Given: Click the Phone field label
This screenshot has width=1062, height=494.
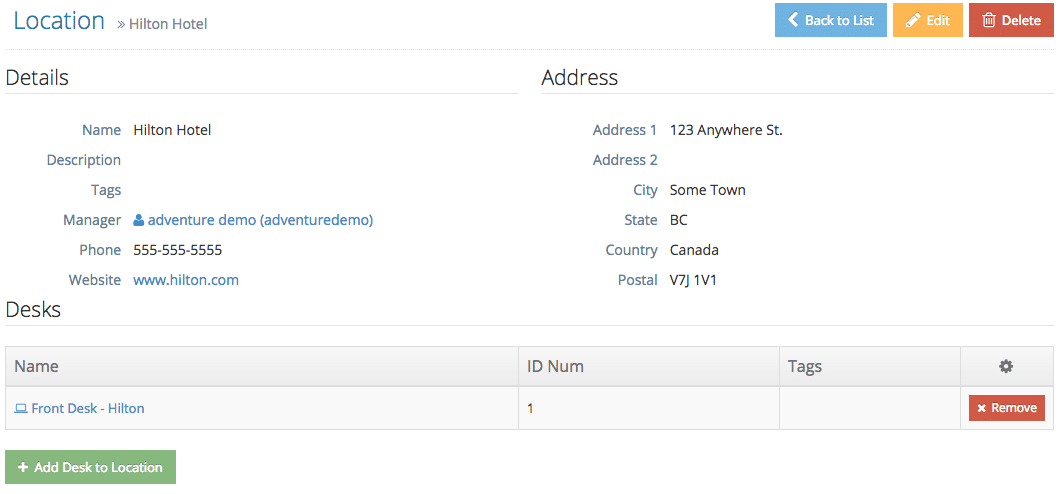Looking at the screenshot, I should [100, 250].
